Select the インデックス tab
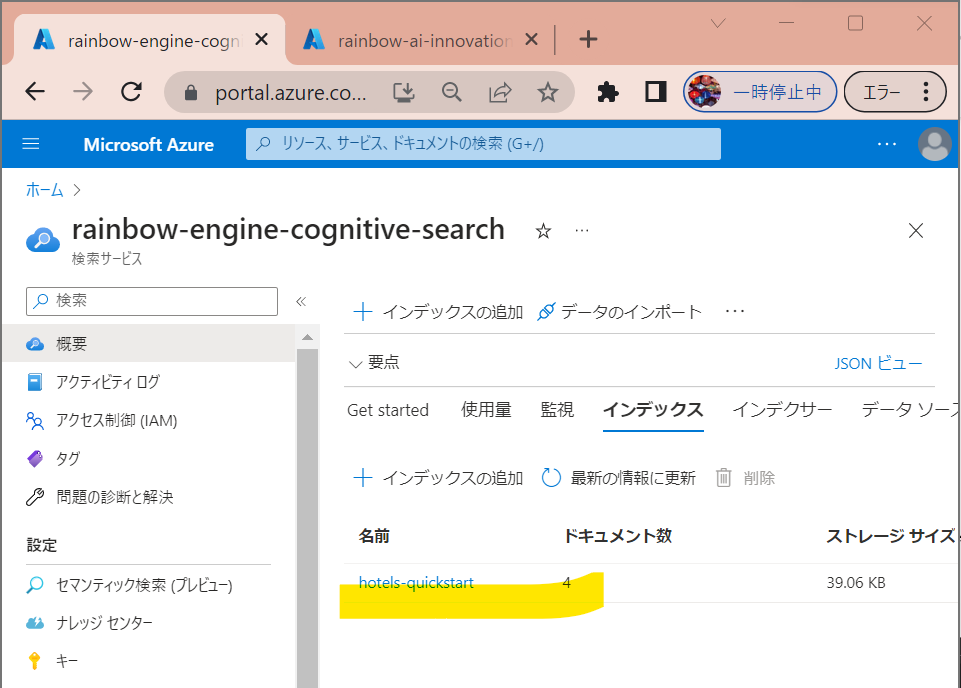961x688 pixels. coord(653,410)
